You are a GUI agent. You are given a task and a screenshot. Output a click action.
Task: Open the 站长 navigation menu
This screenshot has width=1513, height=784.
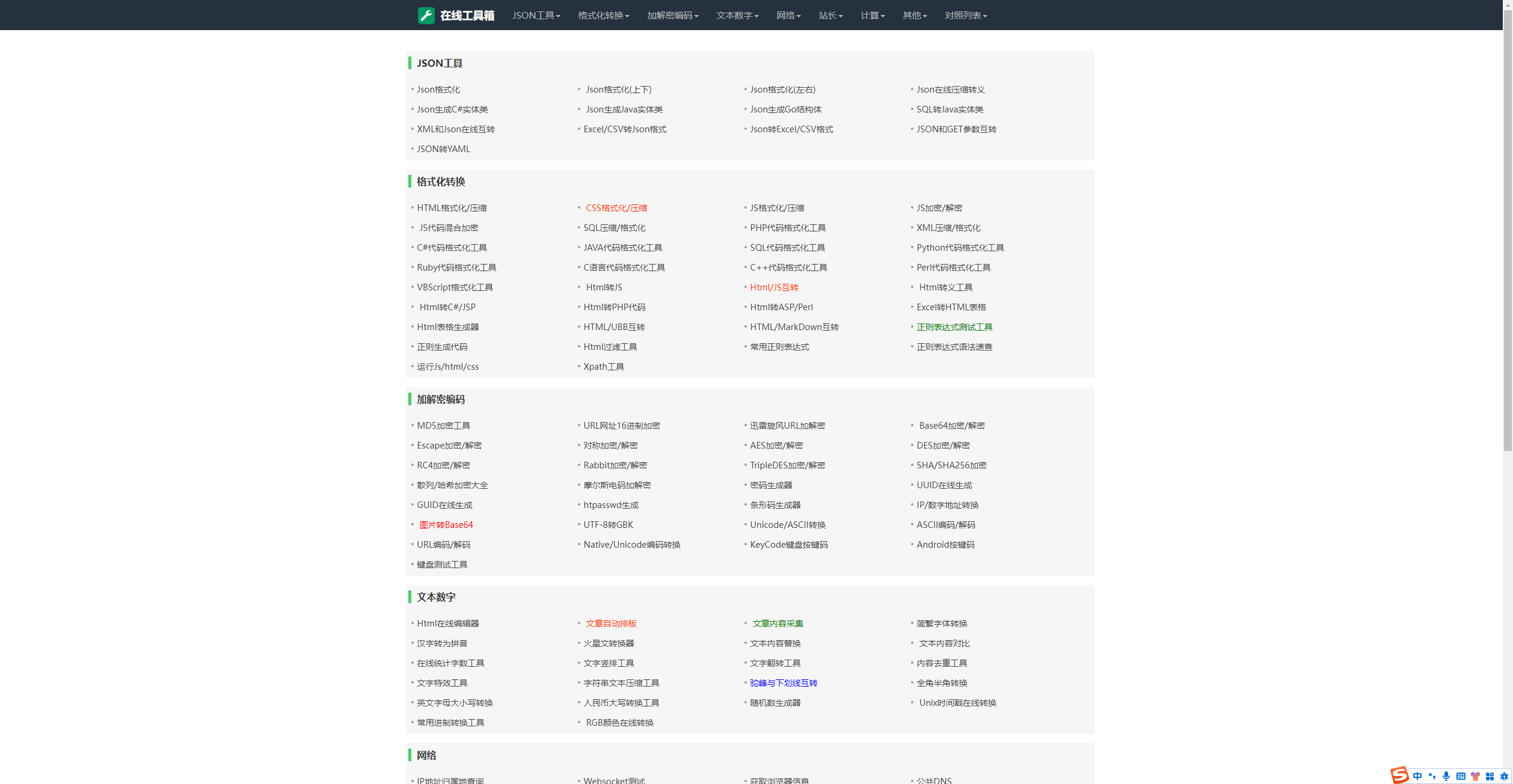(830, 16)
